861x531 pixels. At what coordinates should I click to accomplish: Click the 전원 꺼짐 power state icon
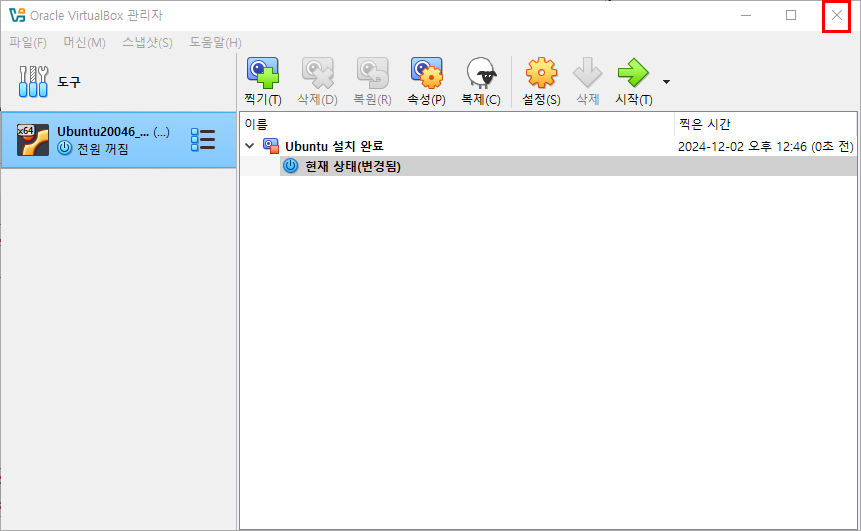tap(65, 148)
